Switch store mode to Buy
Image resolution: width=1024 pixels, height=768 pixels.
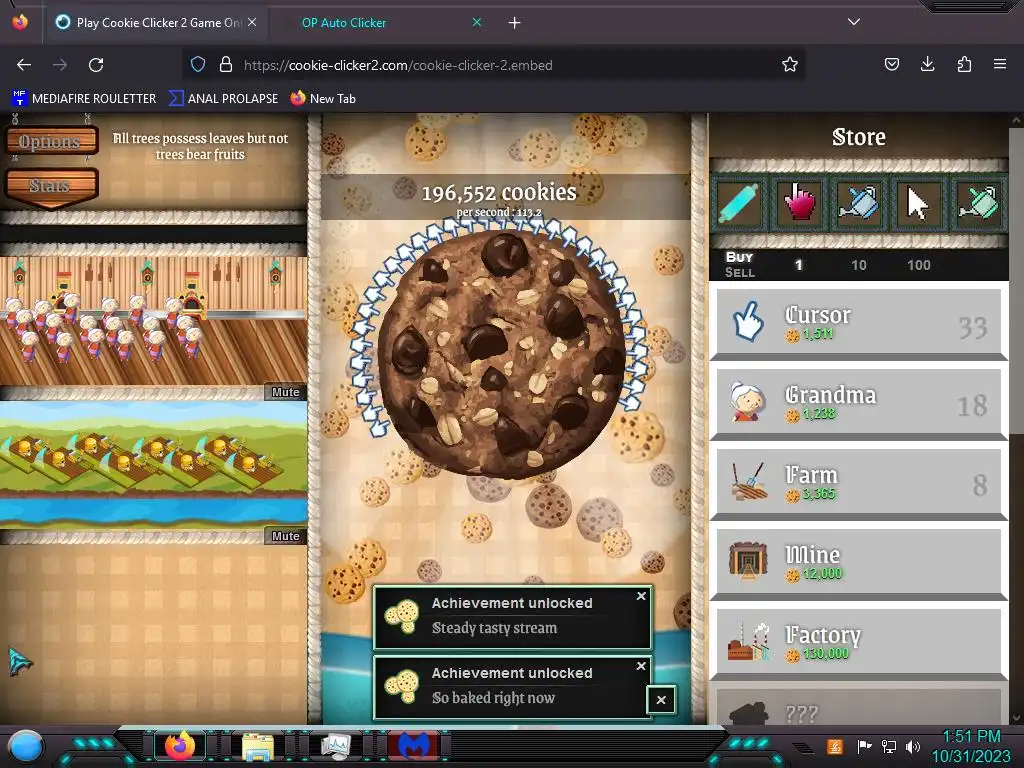click(x=739, y=257)
